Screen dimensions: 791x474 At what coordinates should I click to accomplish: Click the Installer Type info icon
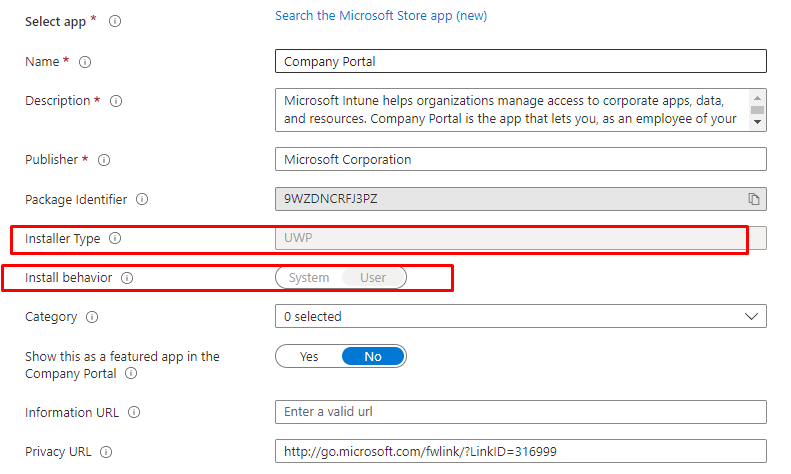[115, 238]
